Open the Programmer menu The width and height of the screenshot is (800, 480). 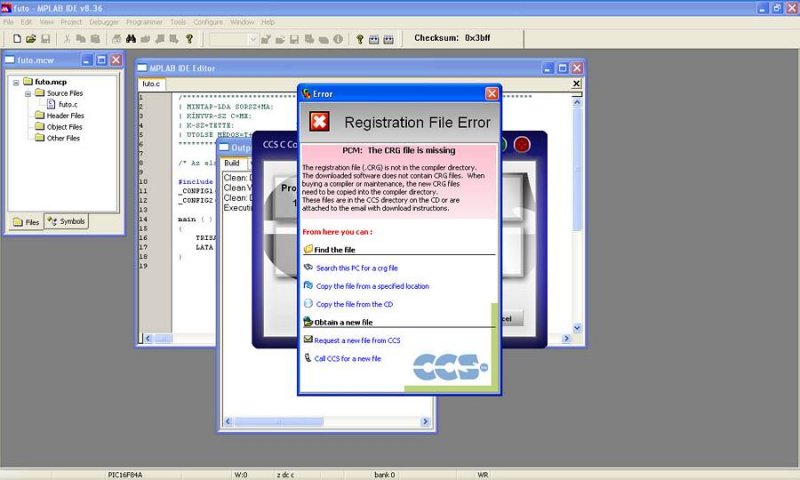tap(144, 22)
